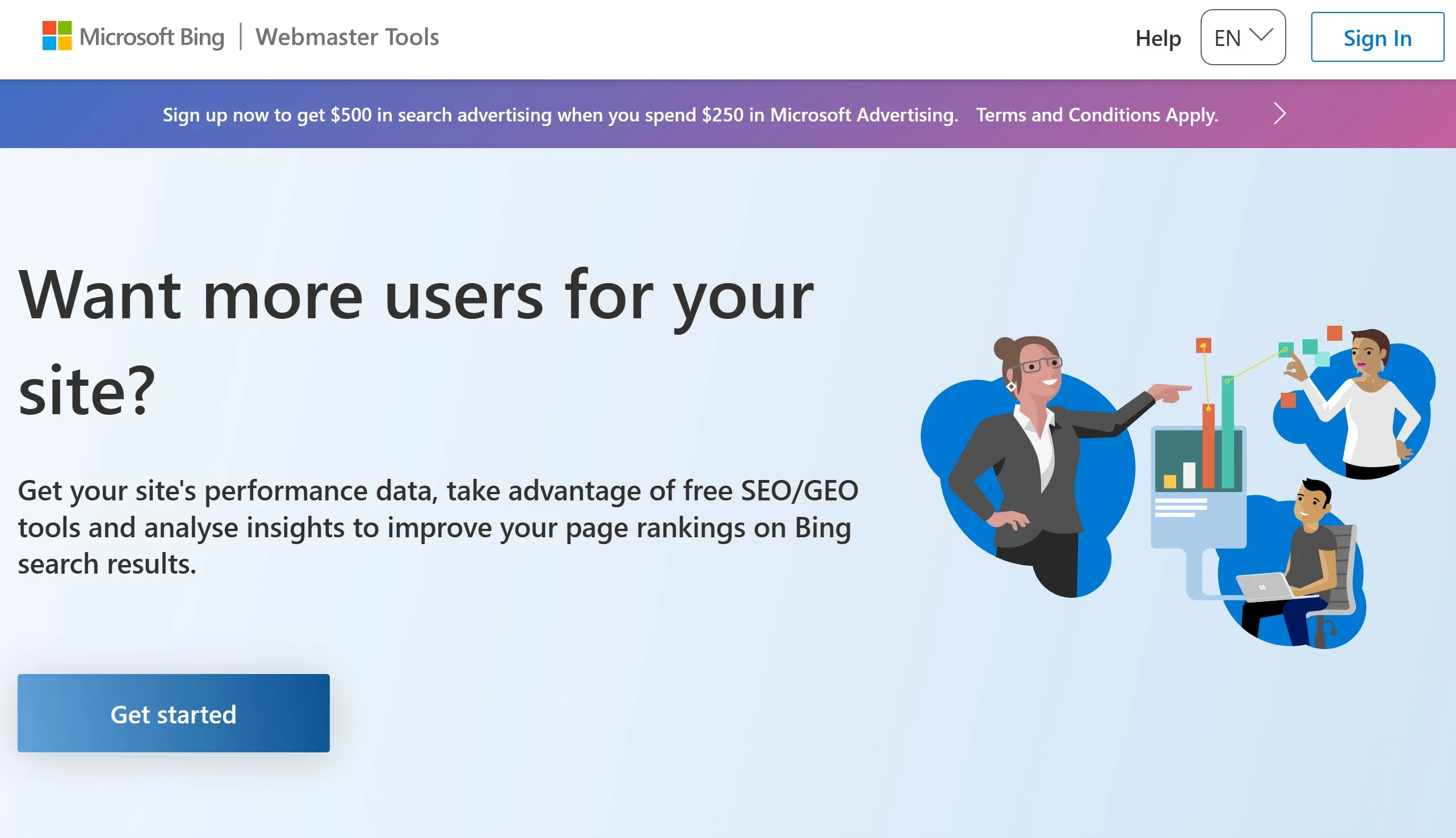This screenshot has height=838, width=1456.
Task: Click the white text lines below chart
Action: [1180, 508]
